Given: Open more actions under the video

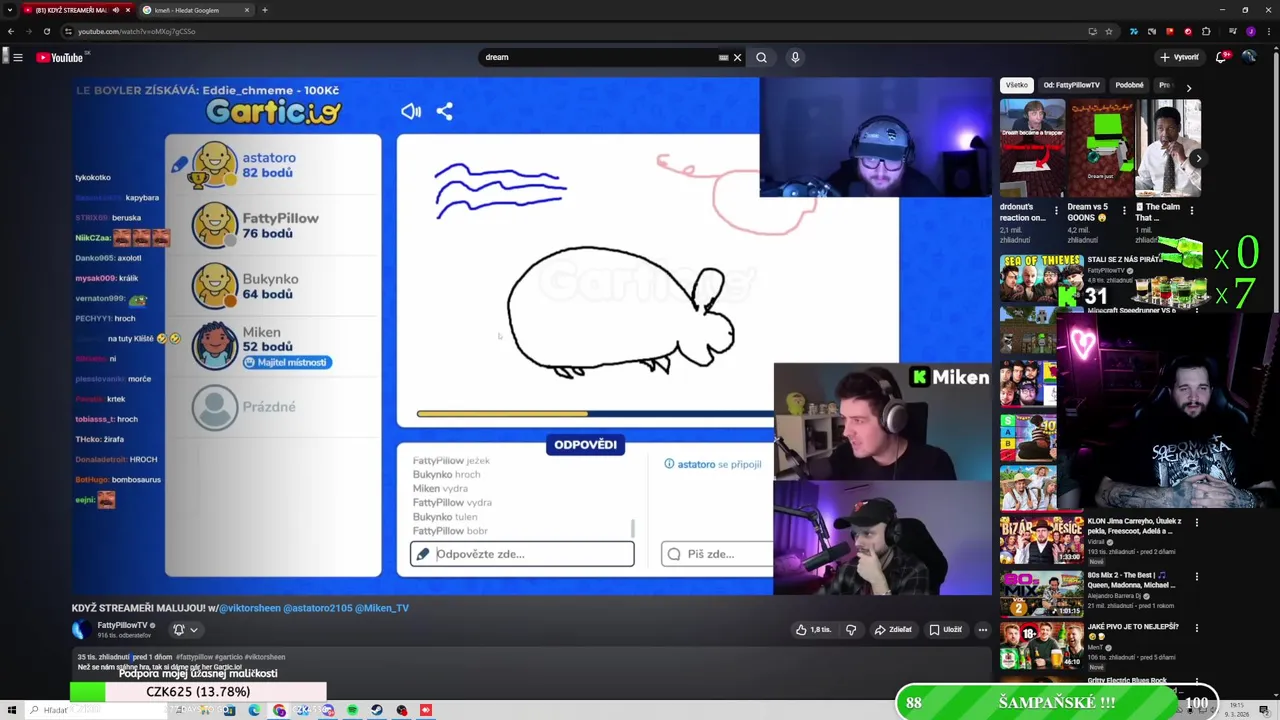Looking at the screenshot, I should pos(982,630).
